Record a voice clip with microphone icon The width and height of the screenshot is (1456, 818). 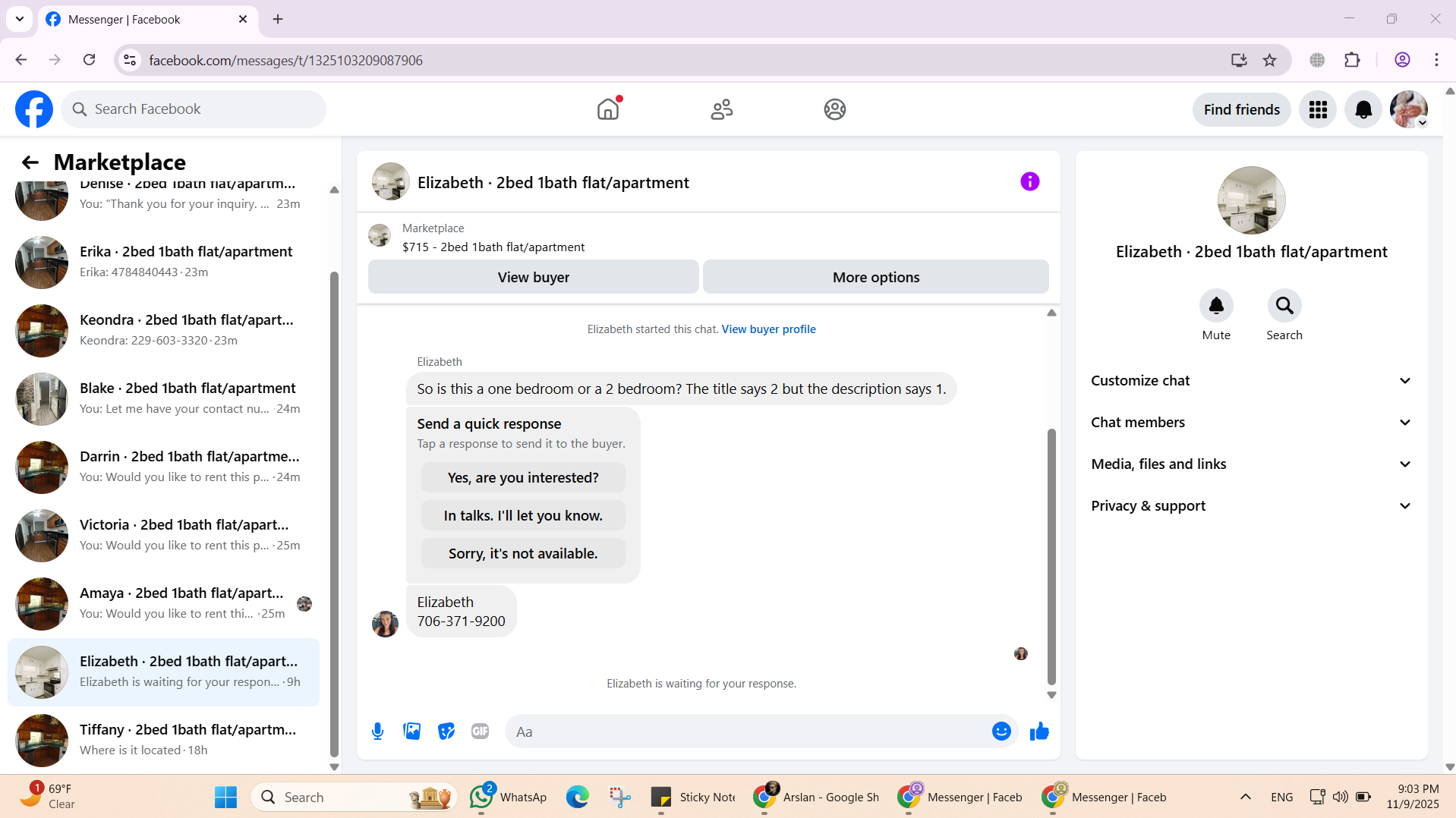(377, 731)
